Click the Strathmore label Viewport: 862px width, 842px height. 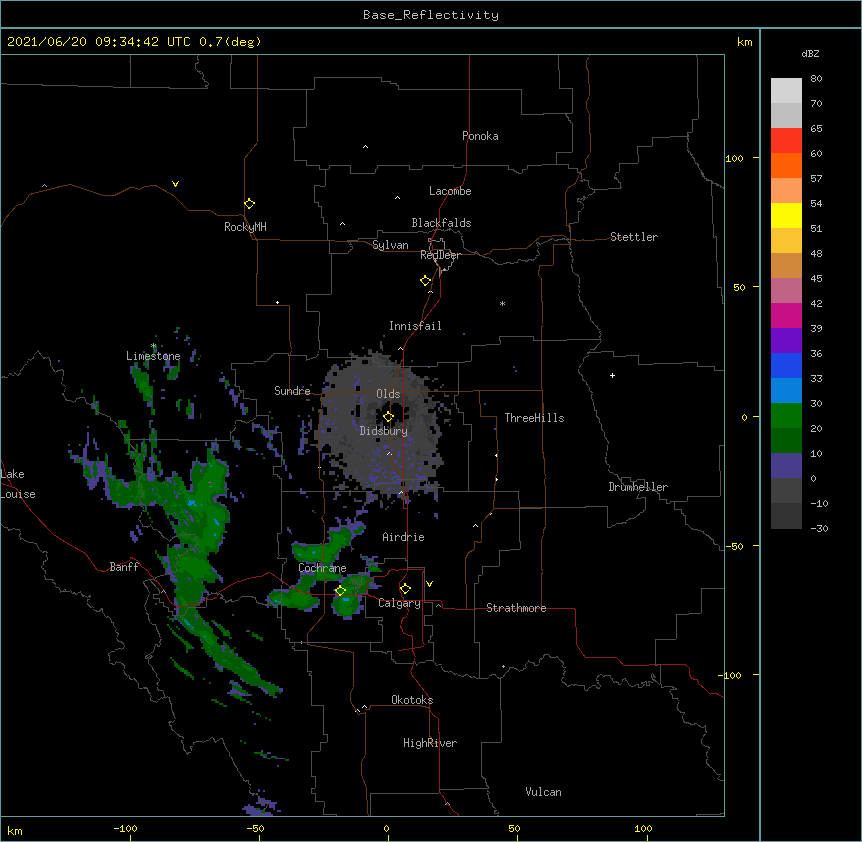click(516, 608)
